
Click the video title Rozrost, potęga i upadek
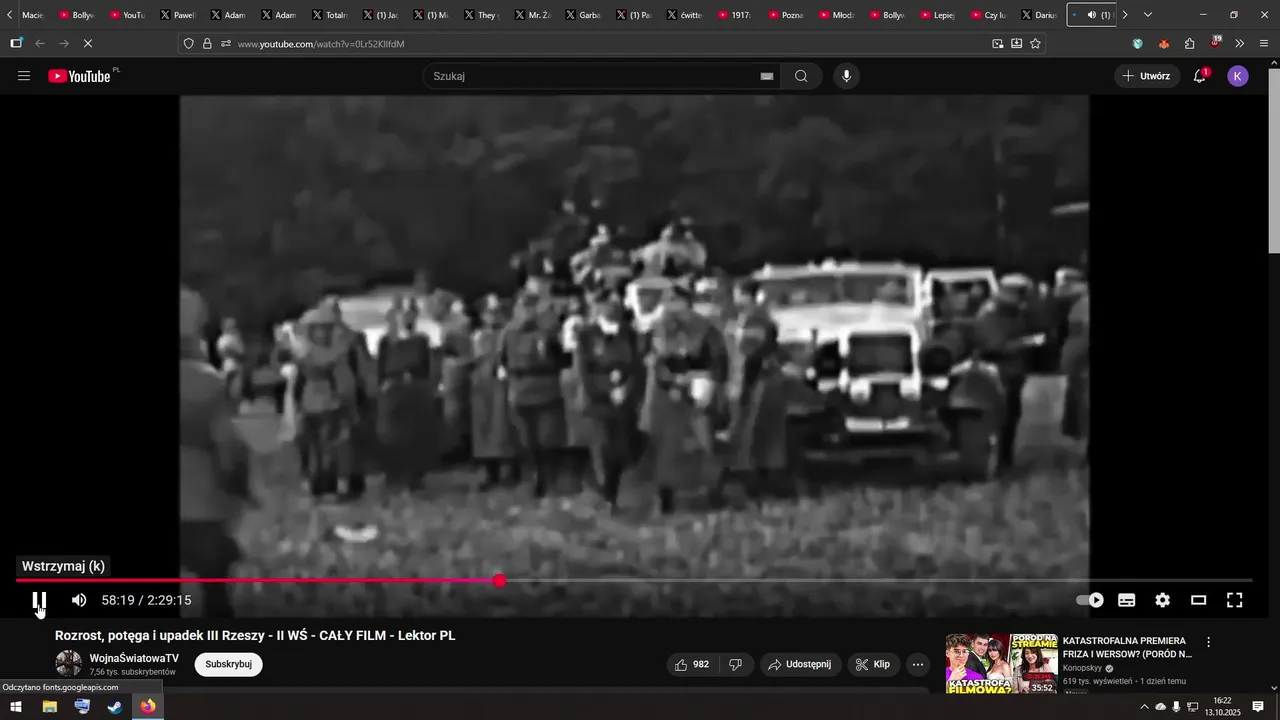coord(255,635)
